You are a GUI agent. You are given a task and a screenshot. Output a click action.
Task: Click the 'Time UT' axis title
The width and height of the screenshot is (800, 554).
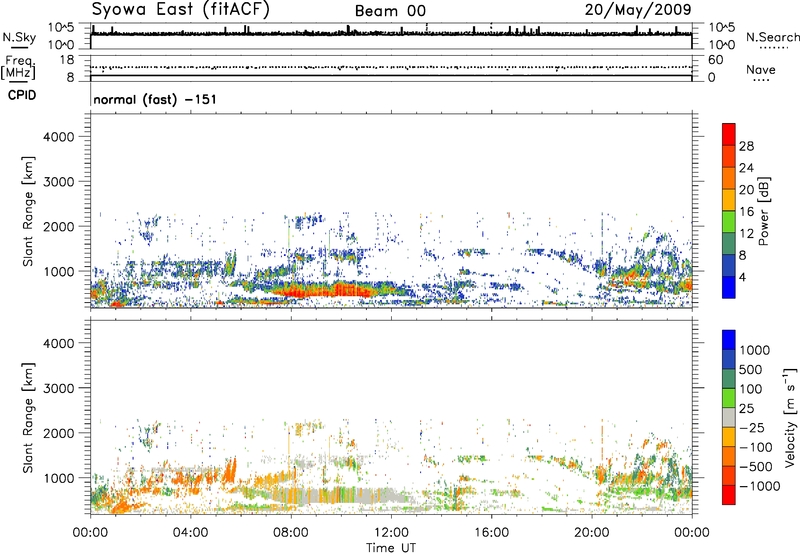(x=391, y=548)
